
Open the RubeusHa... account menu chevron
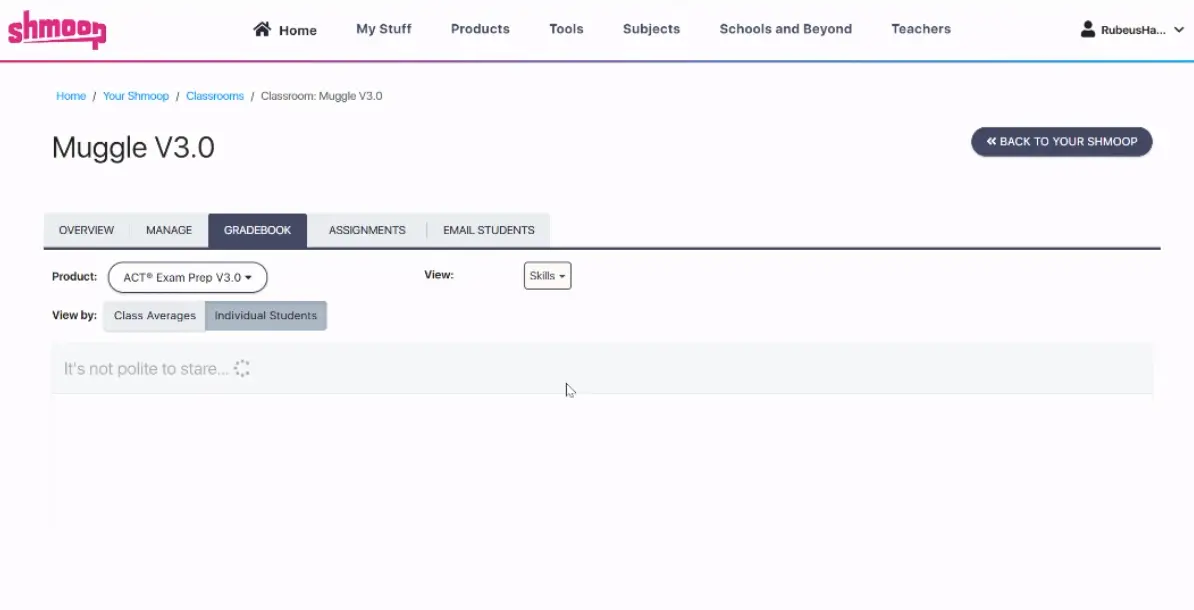coord(1178,30)
